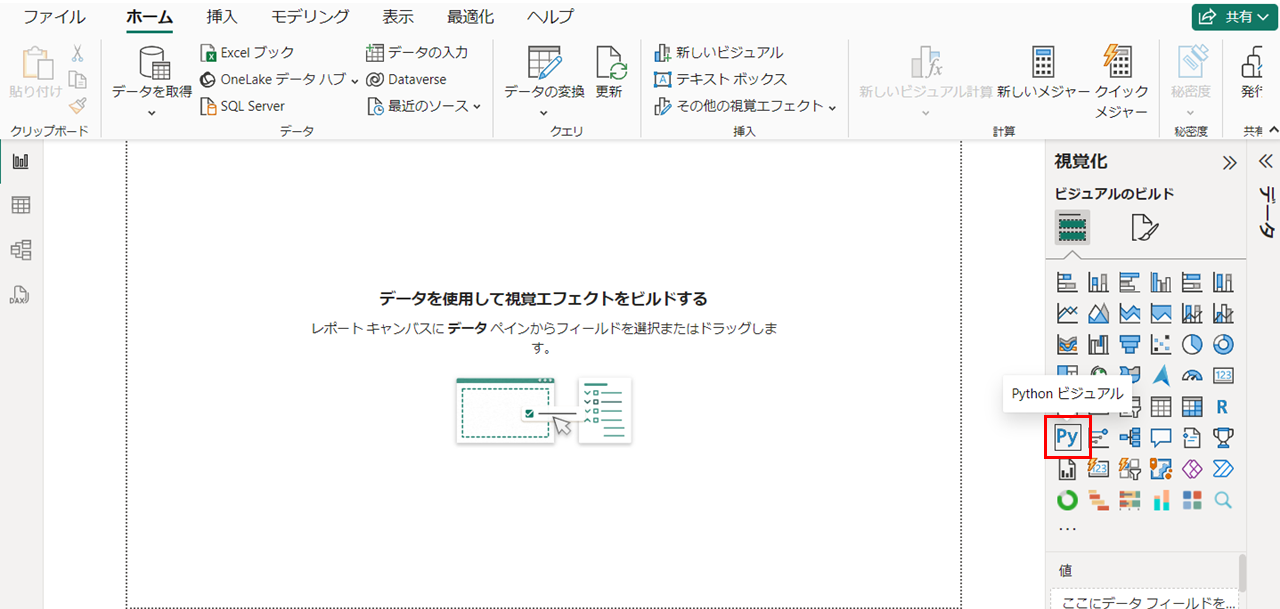Pick the donut chart visual

[1222, 344]
